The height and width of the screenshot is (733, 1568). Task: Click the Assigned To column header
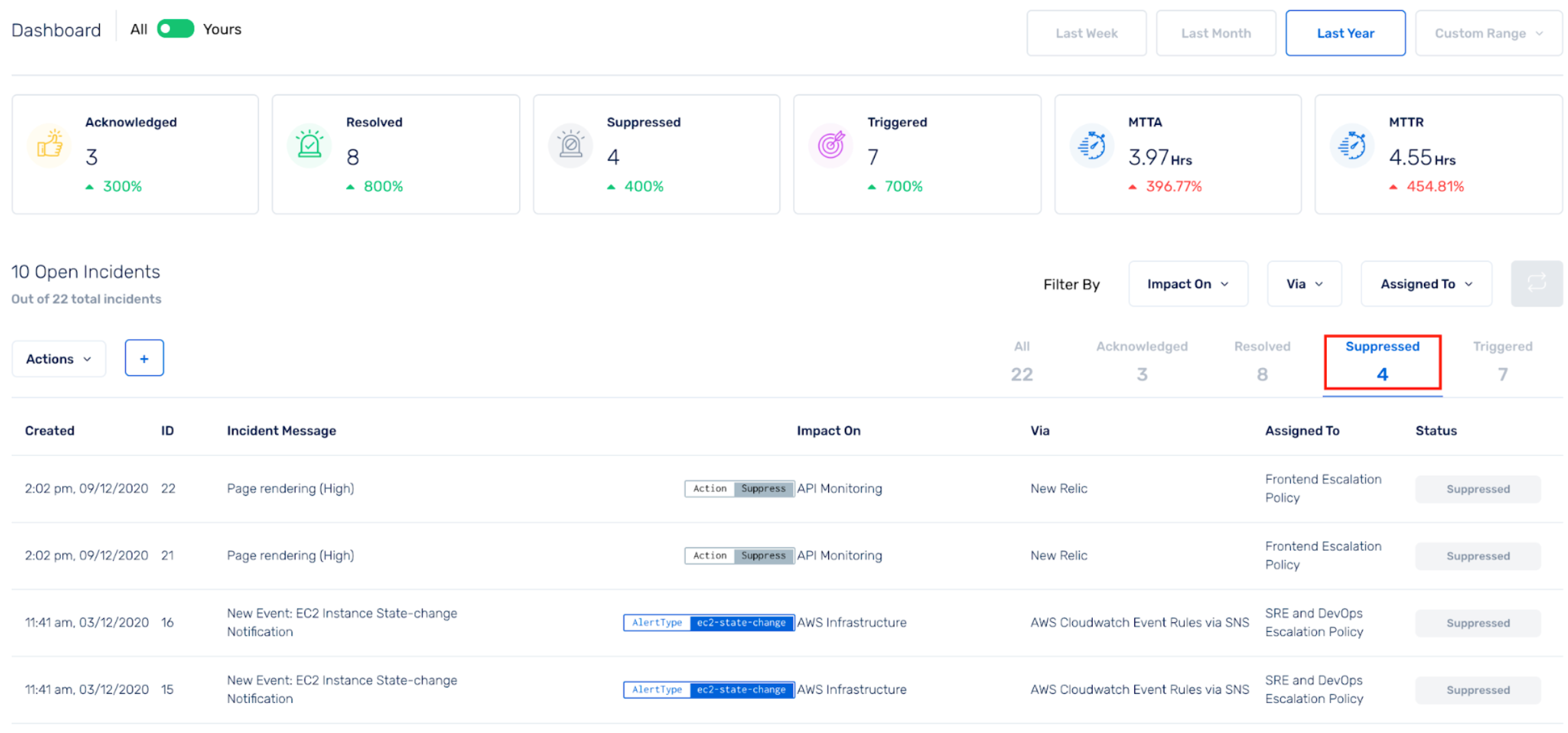[x=1302, y=431]
